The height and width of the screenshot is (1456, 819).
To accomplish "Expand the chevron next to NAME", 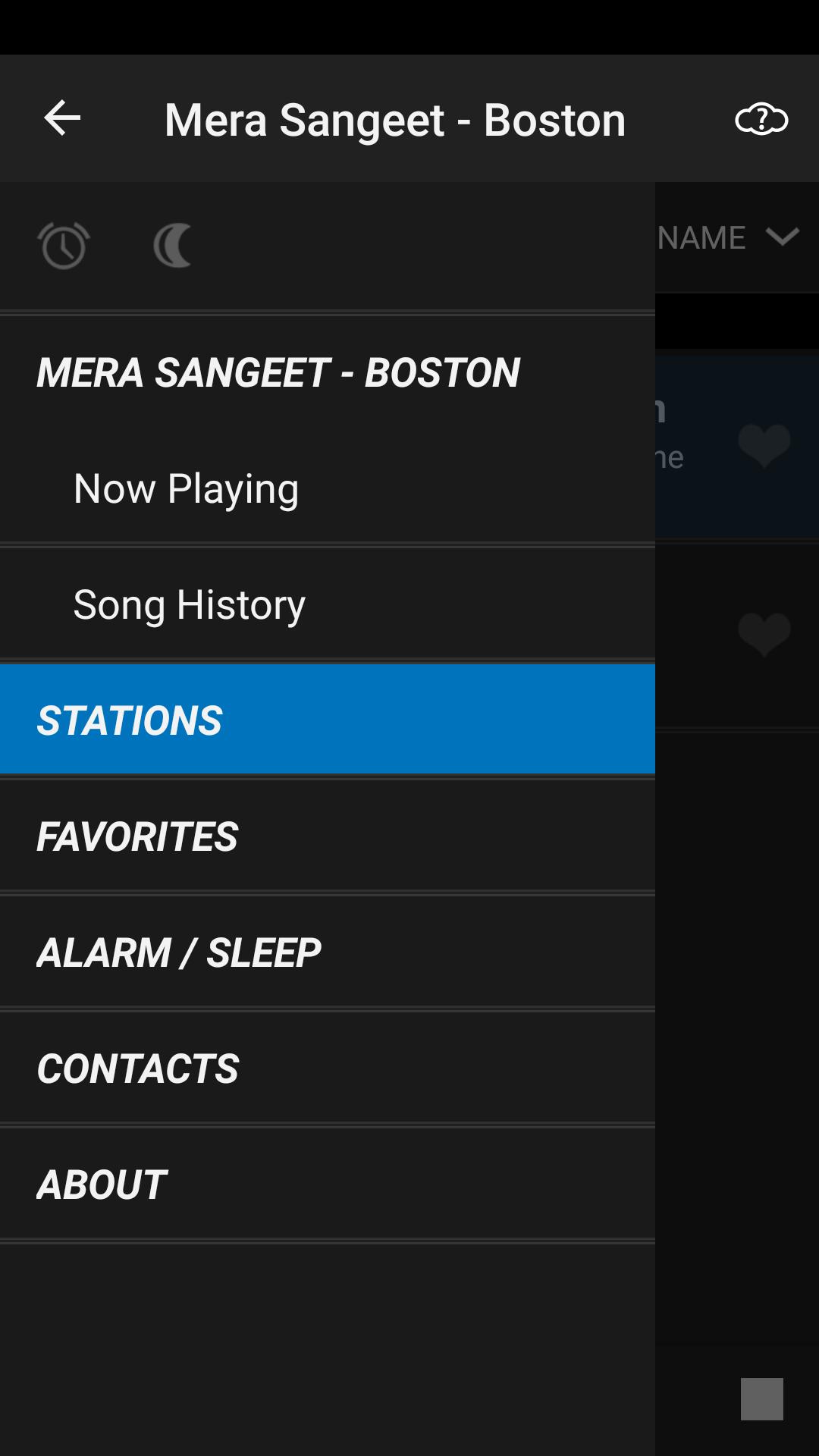I will 783,237.
